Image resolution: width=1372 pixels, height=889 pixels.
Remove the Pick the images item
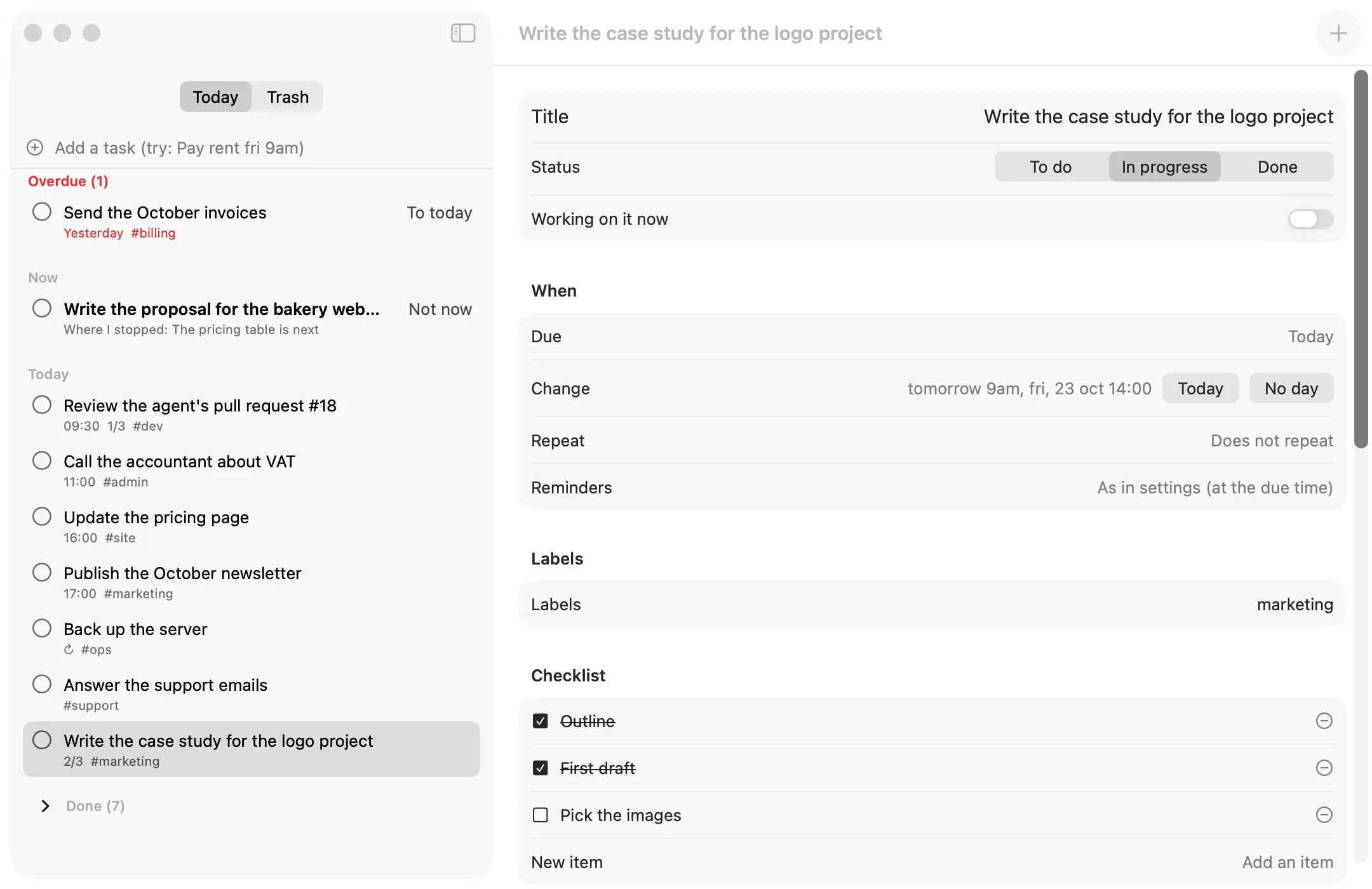coord(1324,815)
